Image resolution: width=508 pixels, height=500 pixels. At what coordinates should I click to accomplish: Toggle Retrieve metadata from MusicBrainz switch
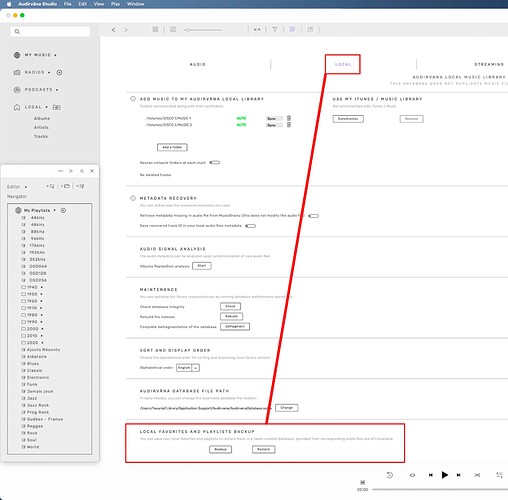pyautogui.click(x=313, y=216)
